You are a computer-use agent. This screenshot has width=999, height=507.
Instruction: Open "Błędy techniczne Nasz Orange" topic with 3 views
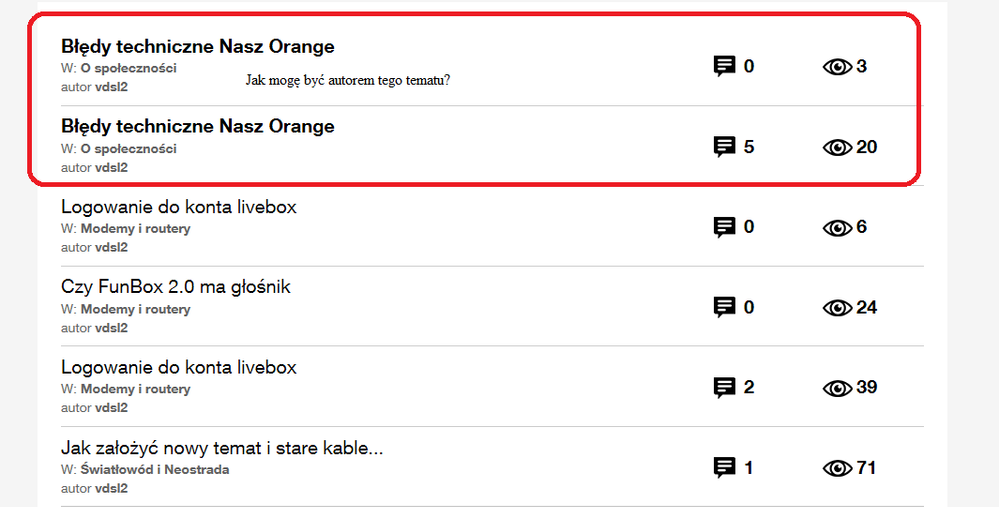point(198,47)
